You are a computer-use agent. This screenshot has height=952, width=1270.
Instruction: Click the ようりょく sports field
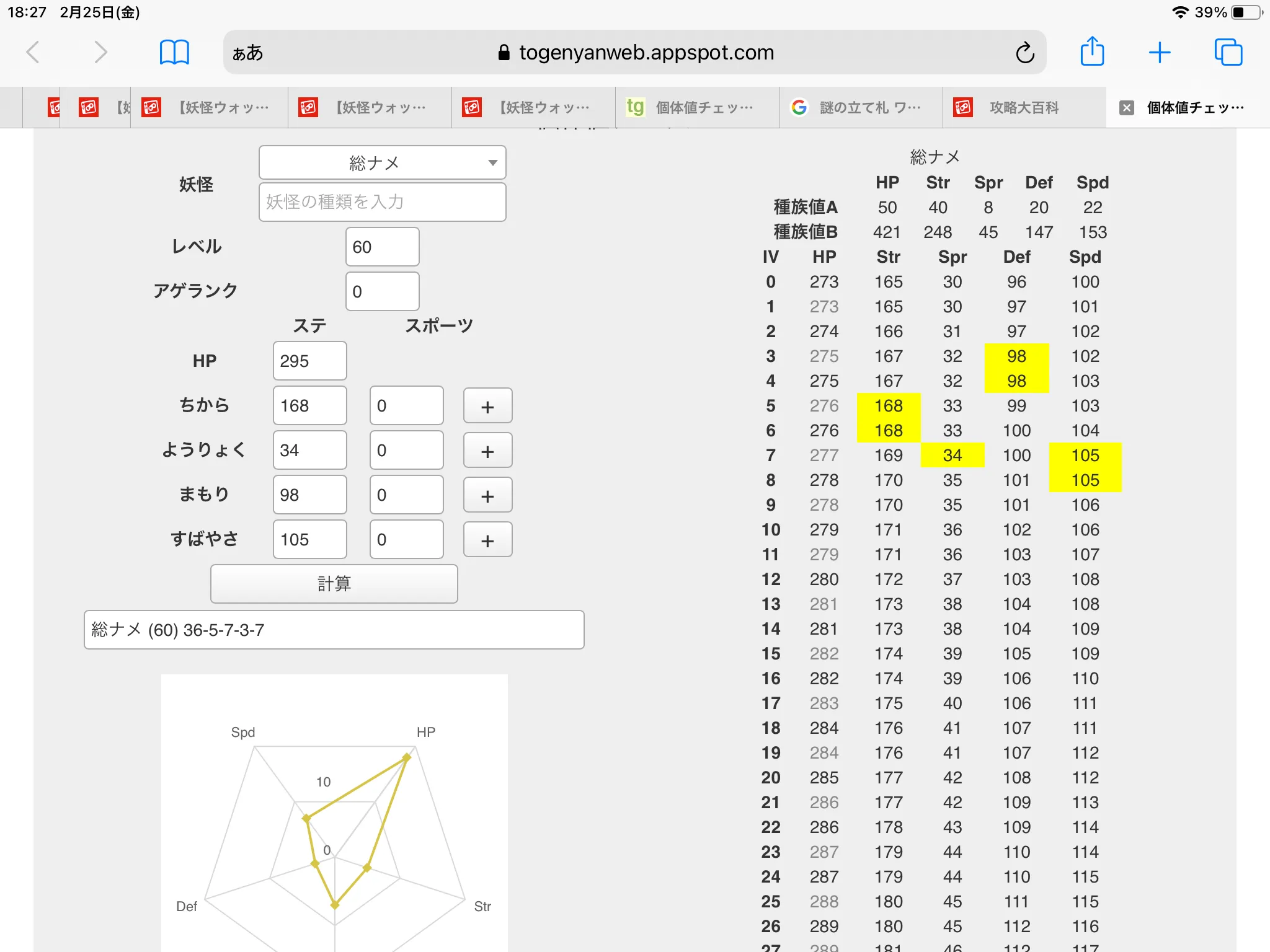407,450
